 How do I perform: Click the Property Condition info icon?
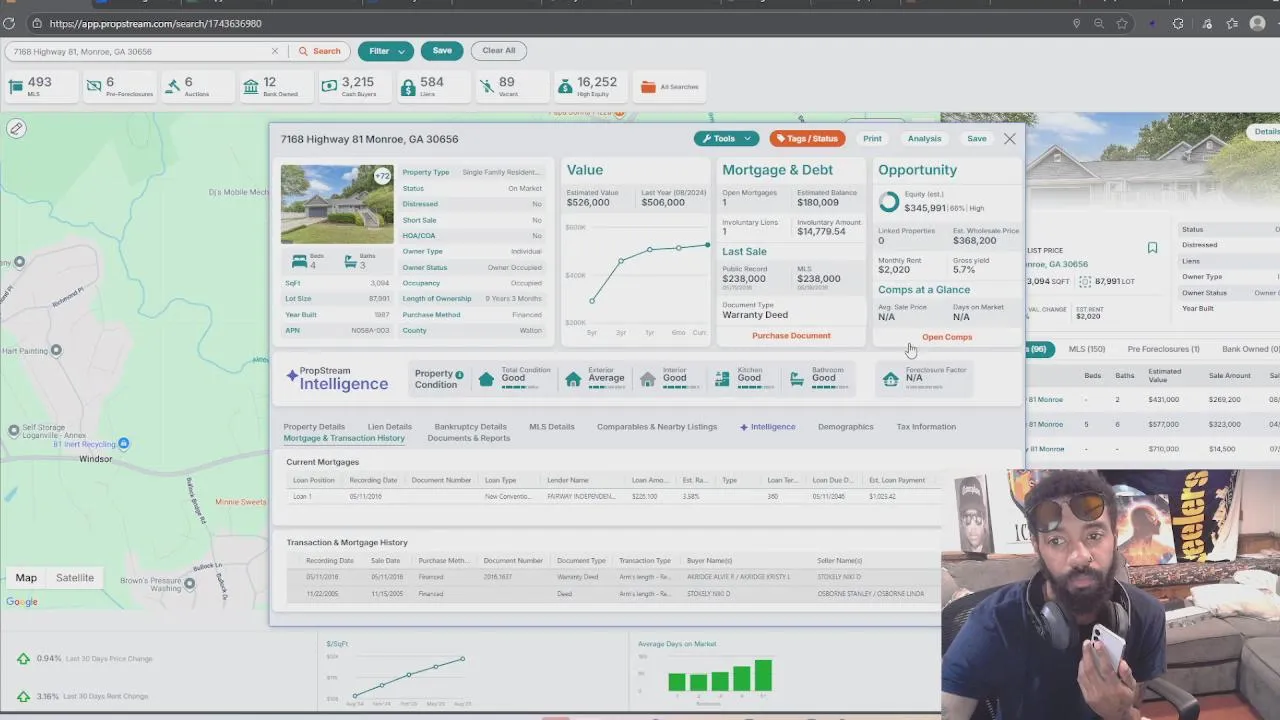459,375
